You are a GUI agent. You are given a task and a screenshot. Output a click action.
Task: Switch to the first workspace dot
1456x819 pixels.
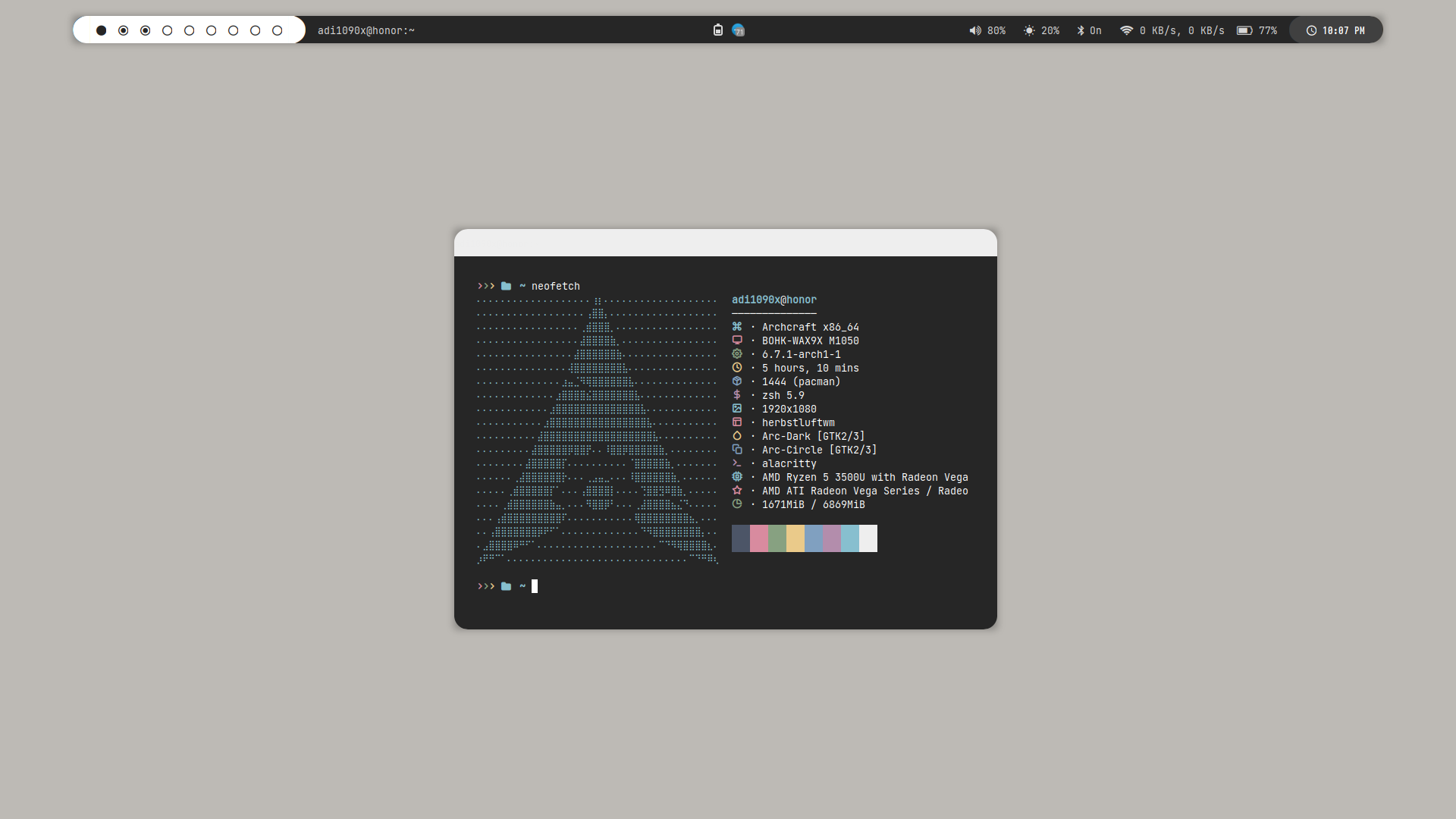[101, 30]
